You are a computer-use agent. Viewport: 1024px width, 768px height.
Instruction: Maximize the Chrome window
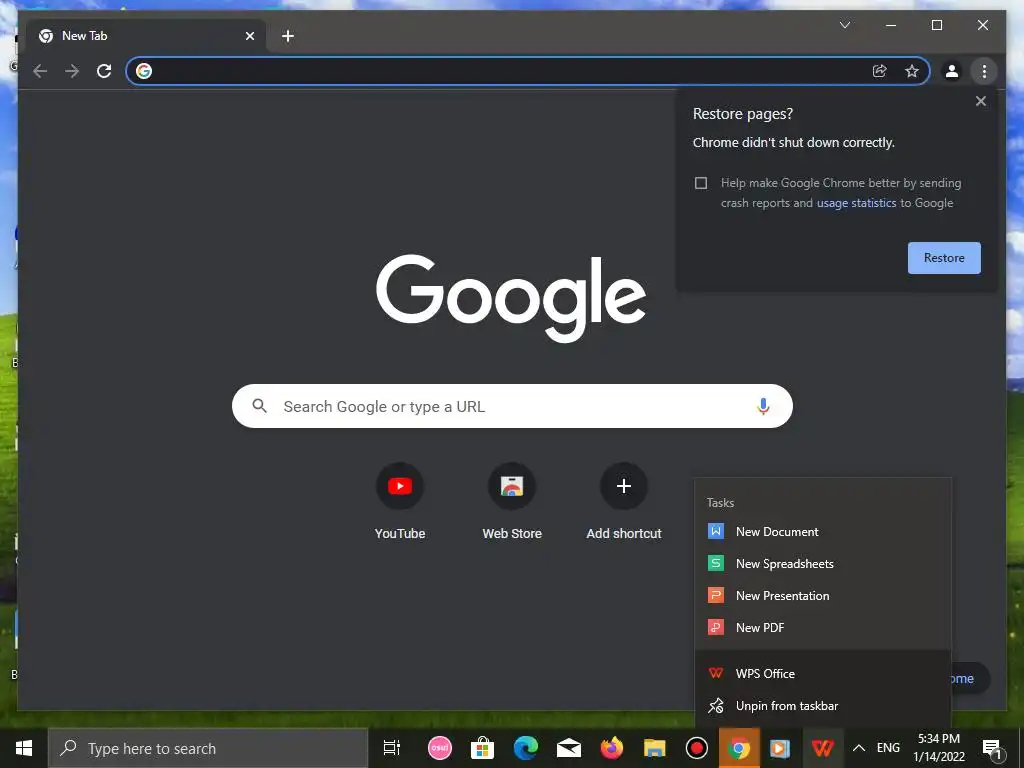tap(936, 25)
